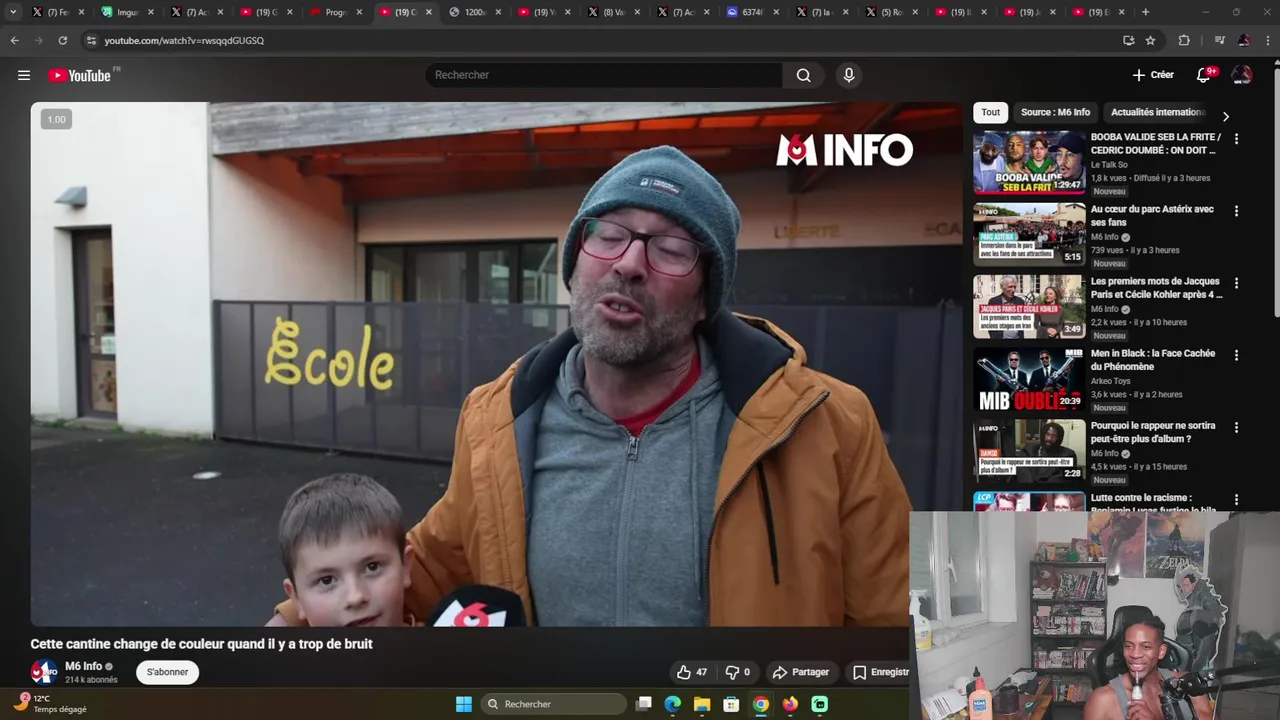The image size is (1280, 720).
Task: Open options for Les premiers mots de Jacques video
Action: pyautogui.click(x=1236, y=283)
